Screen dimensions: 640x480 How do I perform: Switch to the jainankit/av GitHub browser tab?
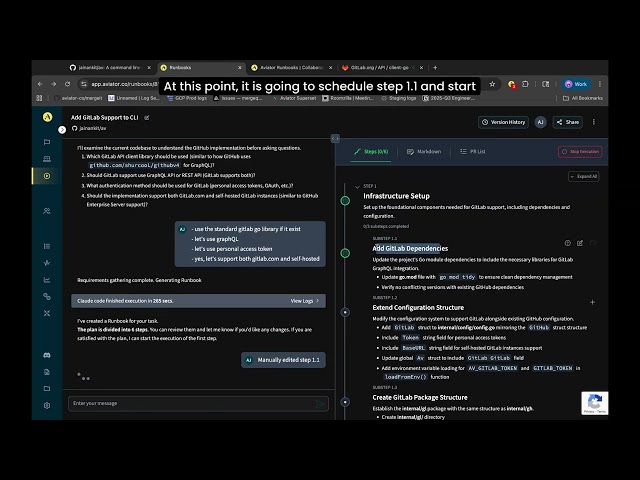(110, 67)
